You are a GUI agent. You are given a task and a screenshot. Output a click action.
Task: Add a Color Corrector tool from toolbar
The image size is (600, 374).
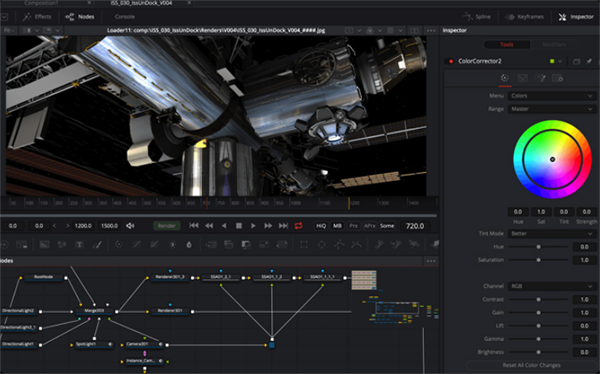[119, 245]
